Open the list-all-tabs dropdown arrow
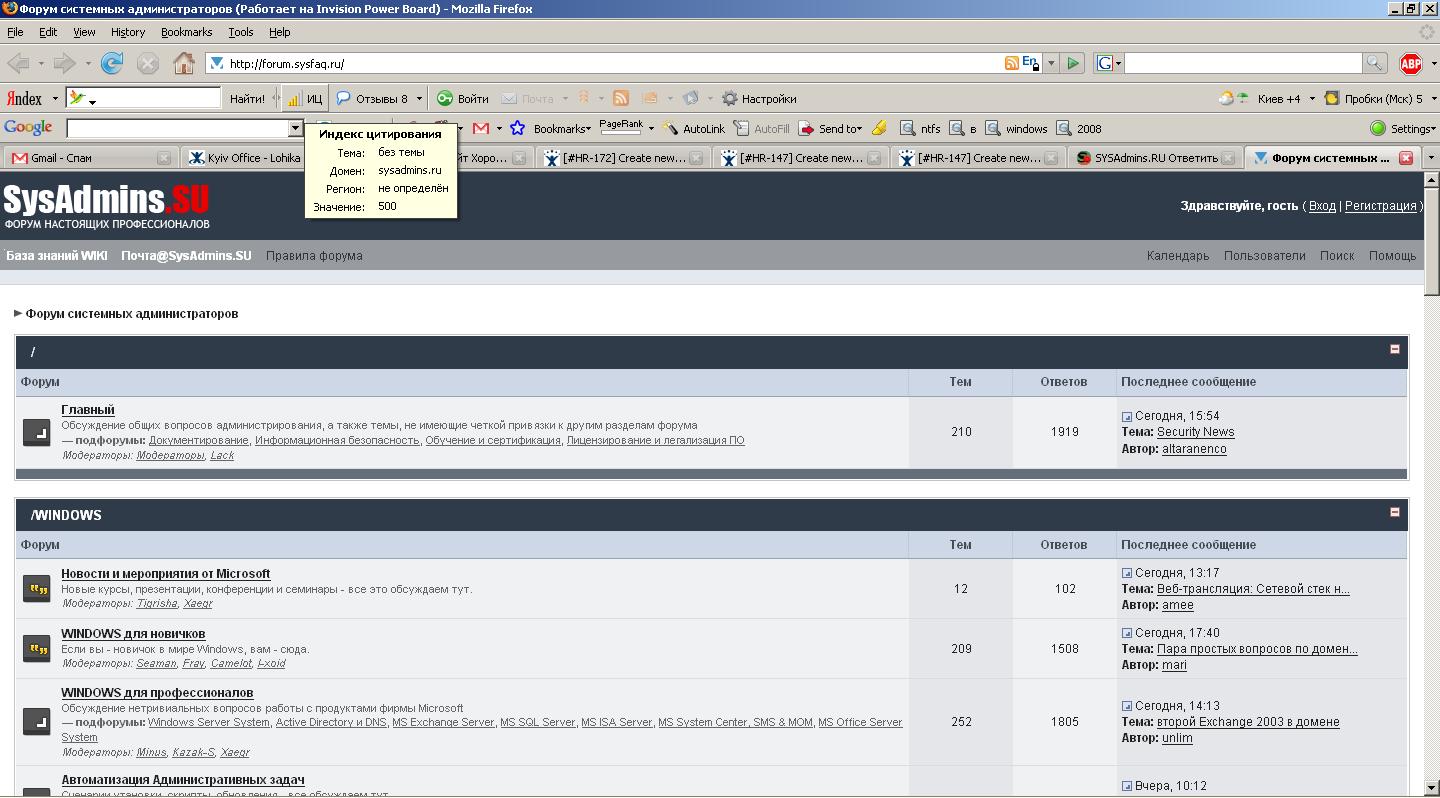1440x798 pixels. tap(1430, 157)
